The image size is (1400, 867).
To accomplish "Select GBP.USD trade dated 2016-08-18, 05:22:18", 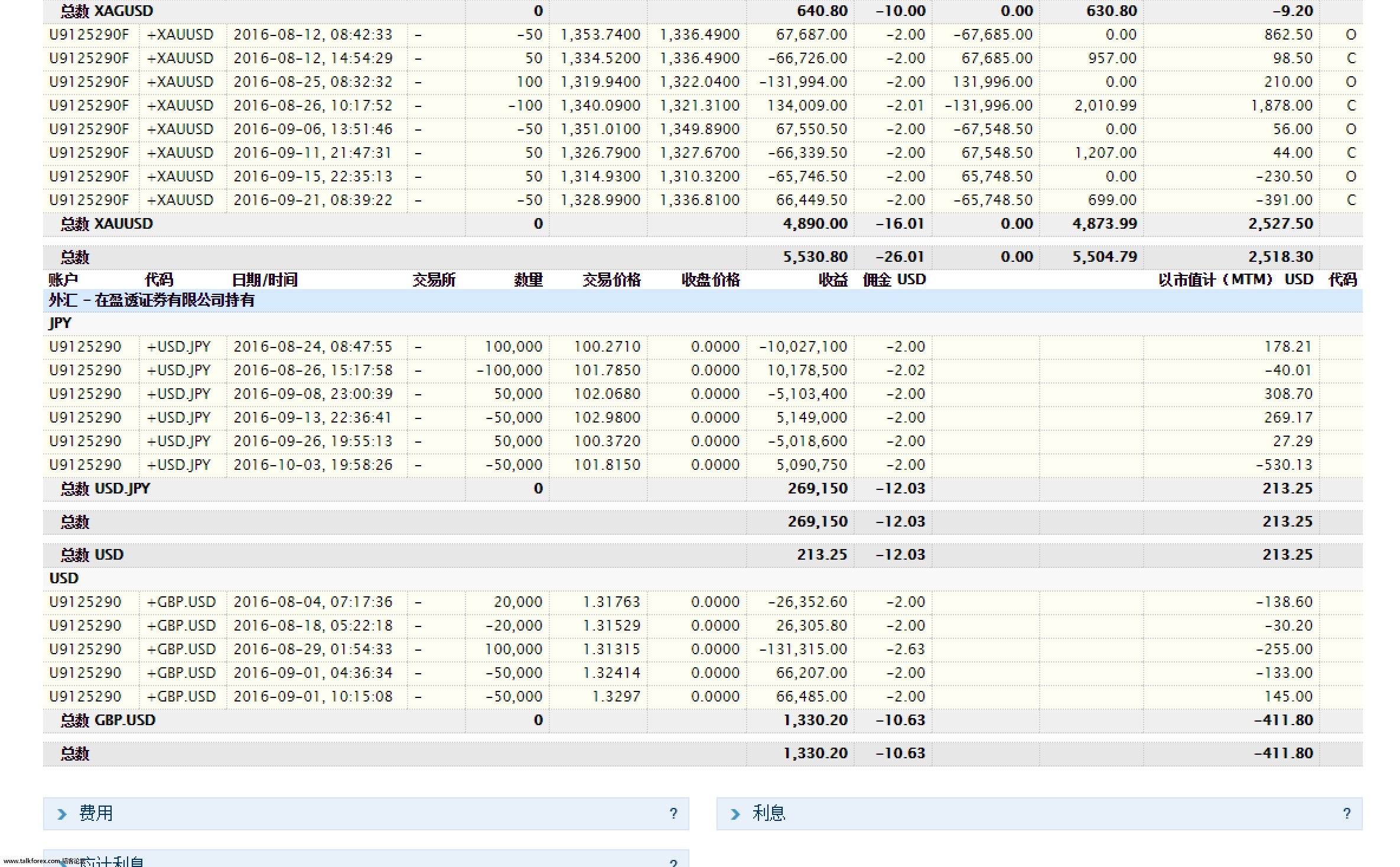I will point(702,626).
